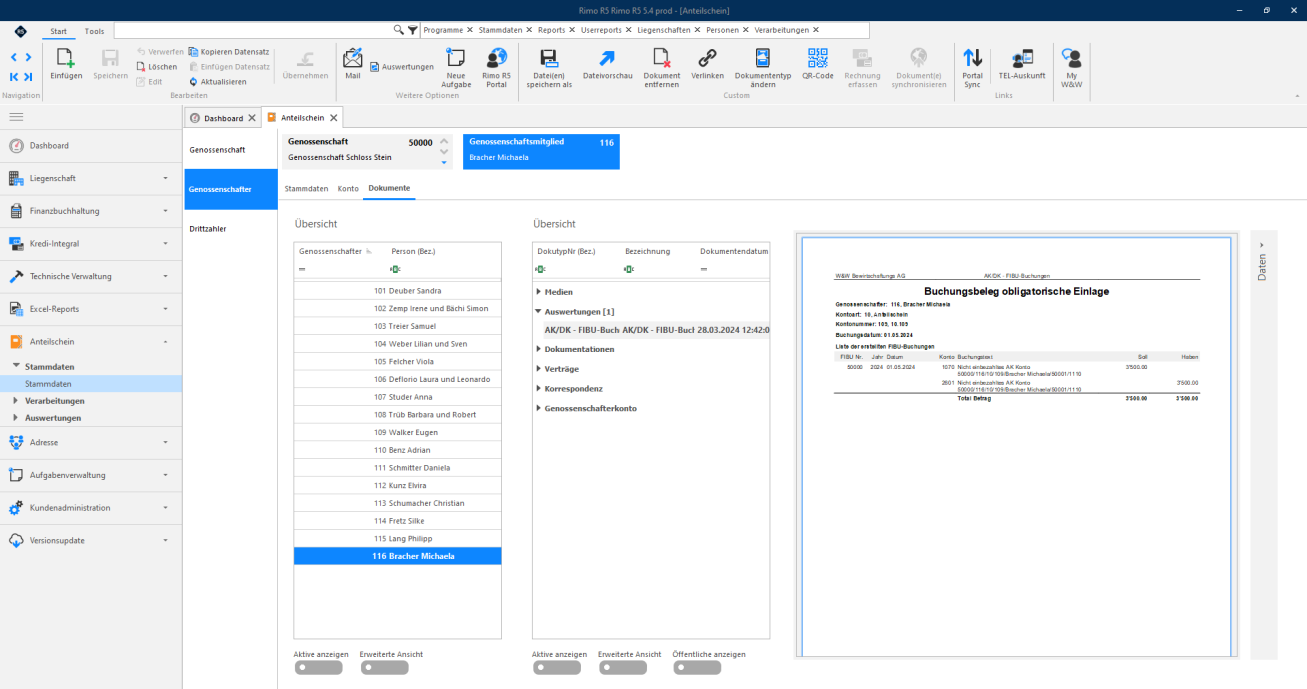This screenshot has width=1307, height=689.
Task: Click the top search input field
Action: (254, 30)
